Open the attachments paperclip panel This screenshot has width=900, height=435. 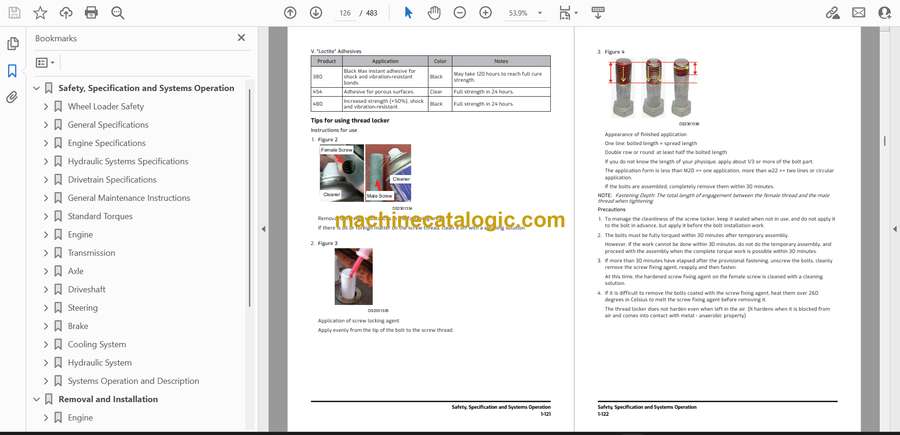(12, 97)
